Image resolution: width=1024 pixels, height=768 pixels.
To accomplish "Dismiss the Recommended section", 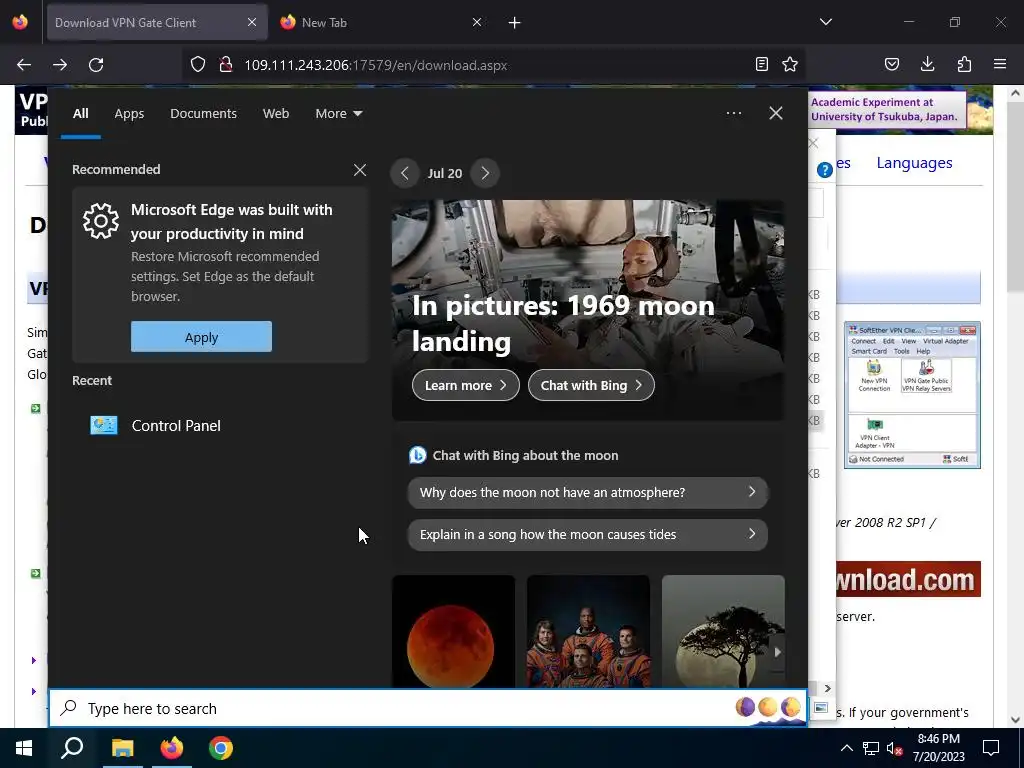I will pyautogui.click(x=360, y=170).
